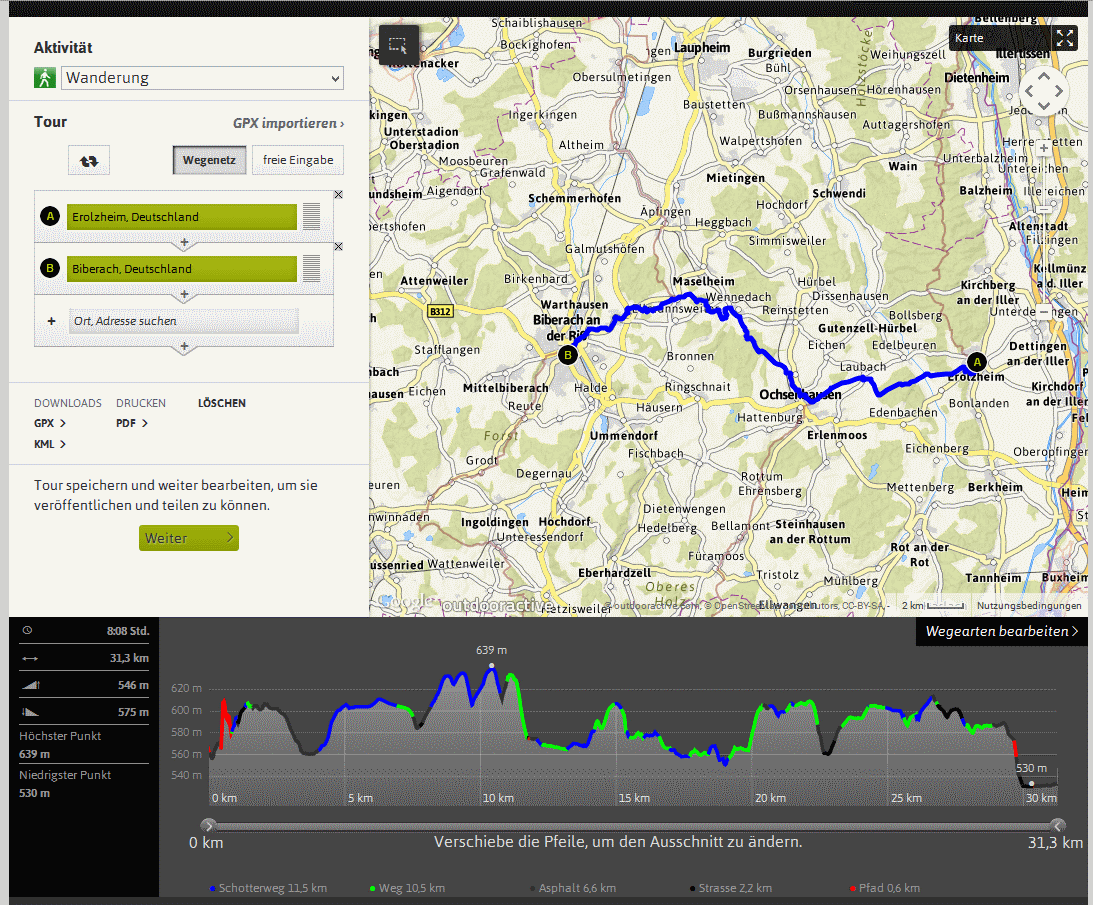
Task: Enable Wegenetz routing mode
Action: click(209, 160)
